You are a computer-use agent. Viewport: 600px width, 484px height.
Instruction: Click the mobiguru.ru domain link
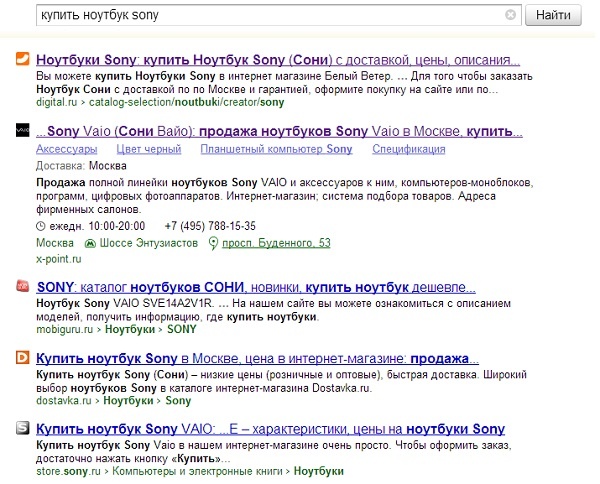point(65,329)
